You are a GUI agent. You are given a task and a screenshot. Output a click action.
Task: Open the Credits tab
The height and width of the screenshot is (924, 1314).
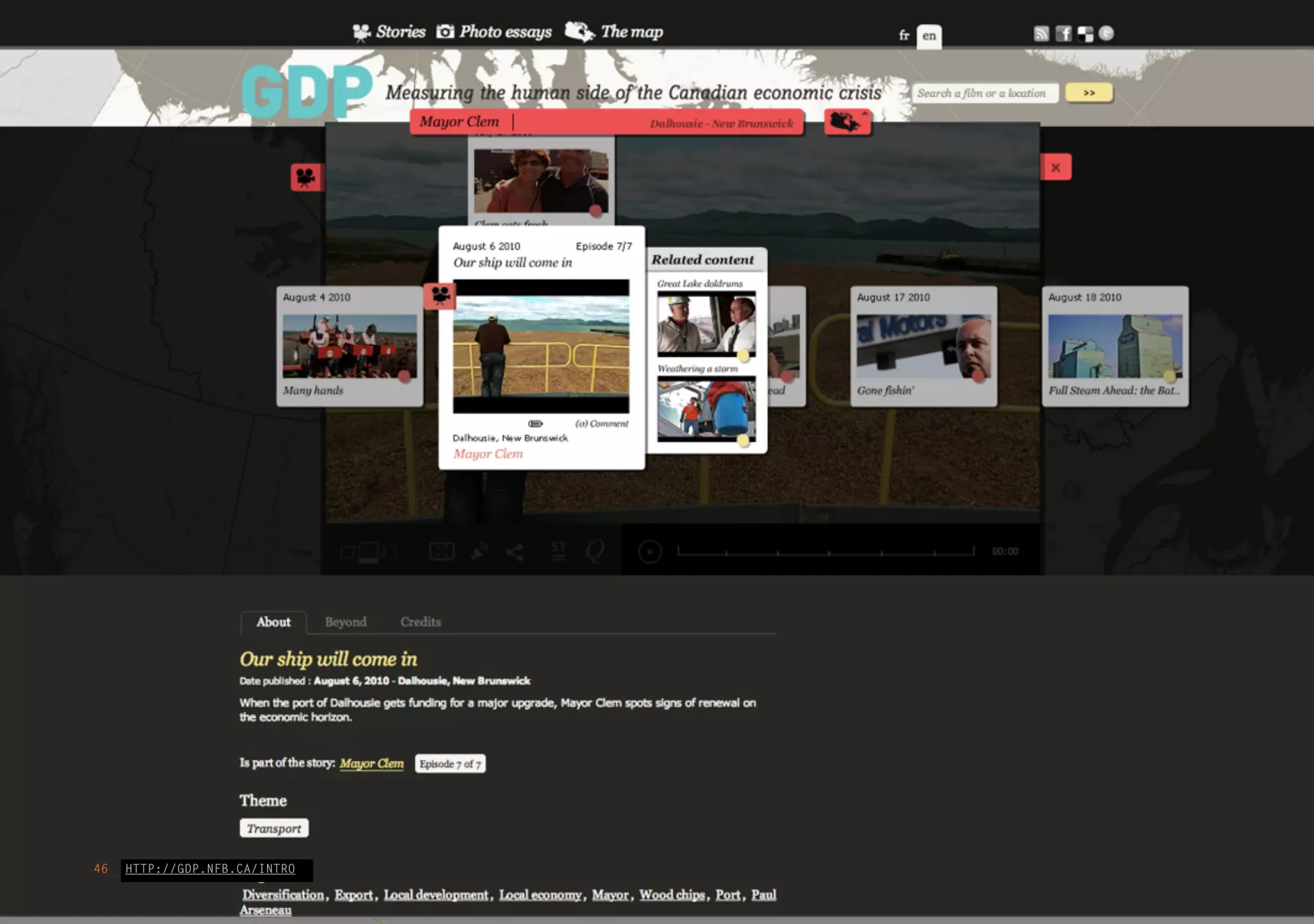click(x=420, y=622)
